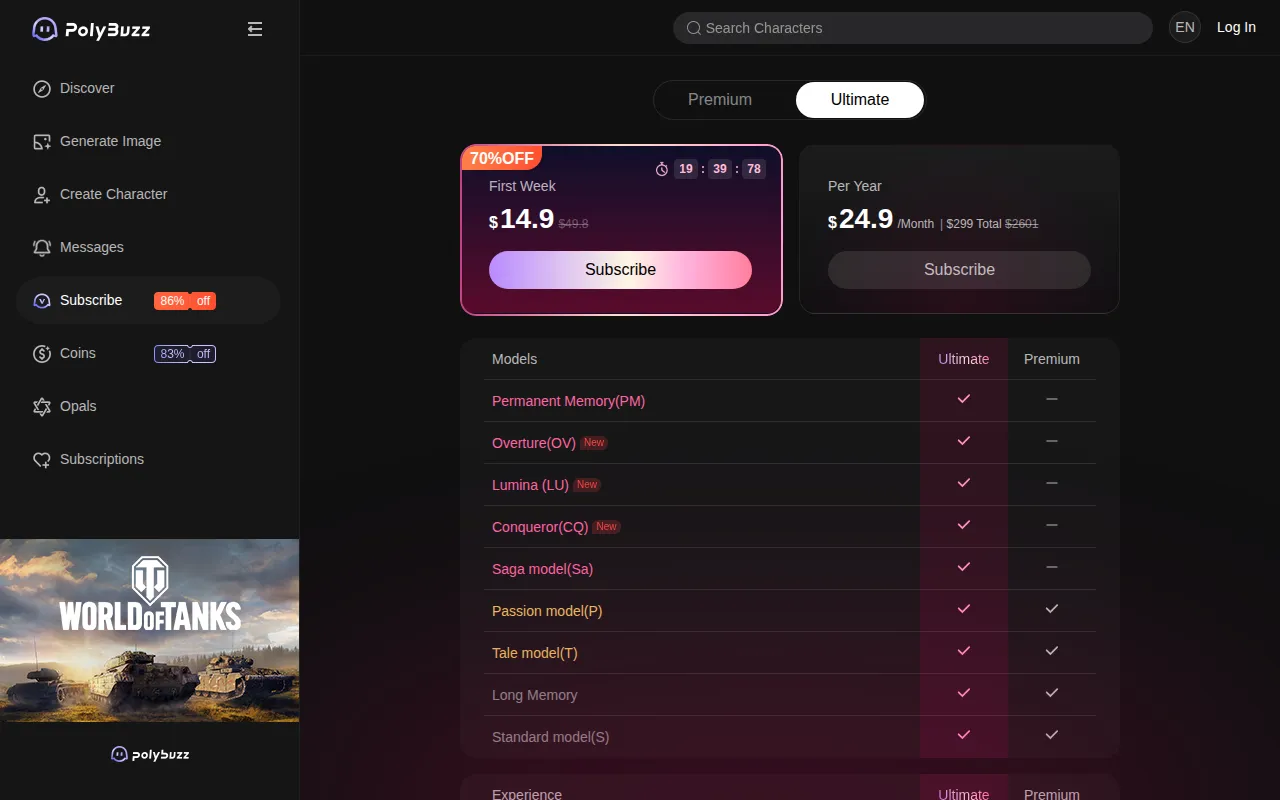Click the Ultimate checkmark for Permanent Memory
This screenshot has width=1280, height=800.
[964, 399]
